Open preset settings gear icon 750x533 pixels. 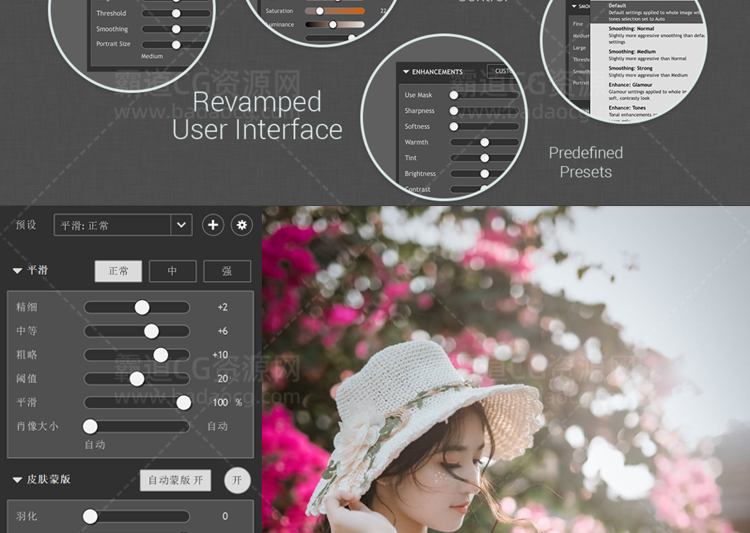[x=242, y=225]
